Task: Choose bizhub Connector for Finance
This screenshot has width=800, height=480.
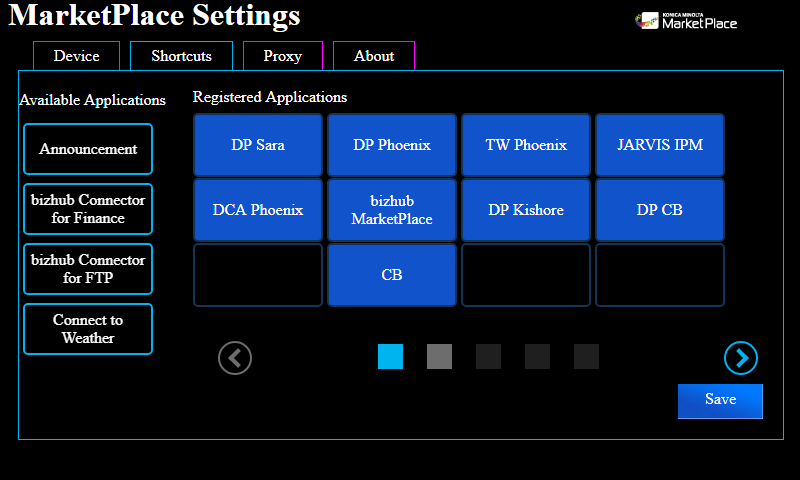Action: tap(88, 209)
